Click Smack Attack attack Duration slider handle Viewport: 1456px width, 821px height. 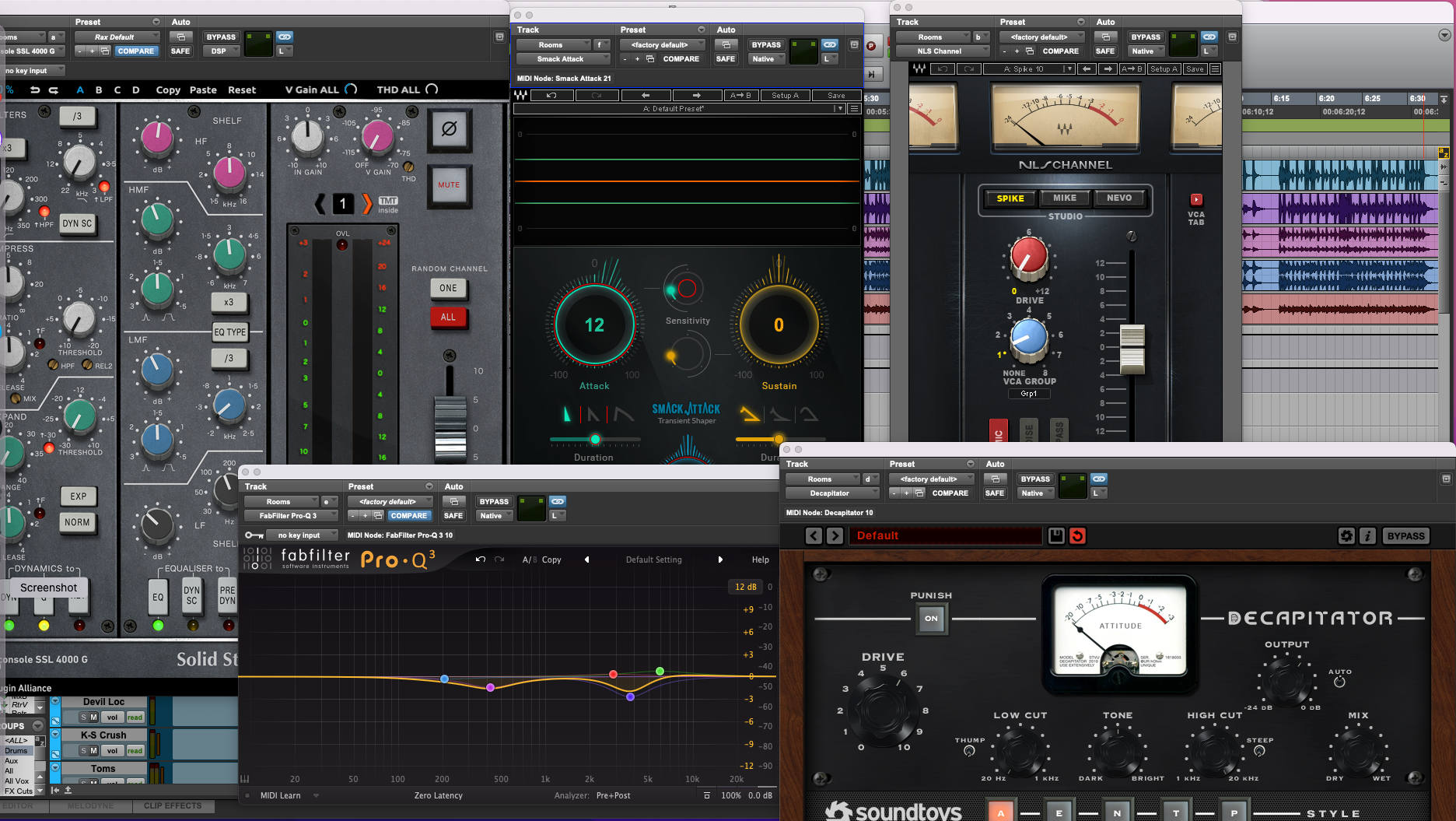595,440
